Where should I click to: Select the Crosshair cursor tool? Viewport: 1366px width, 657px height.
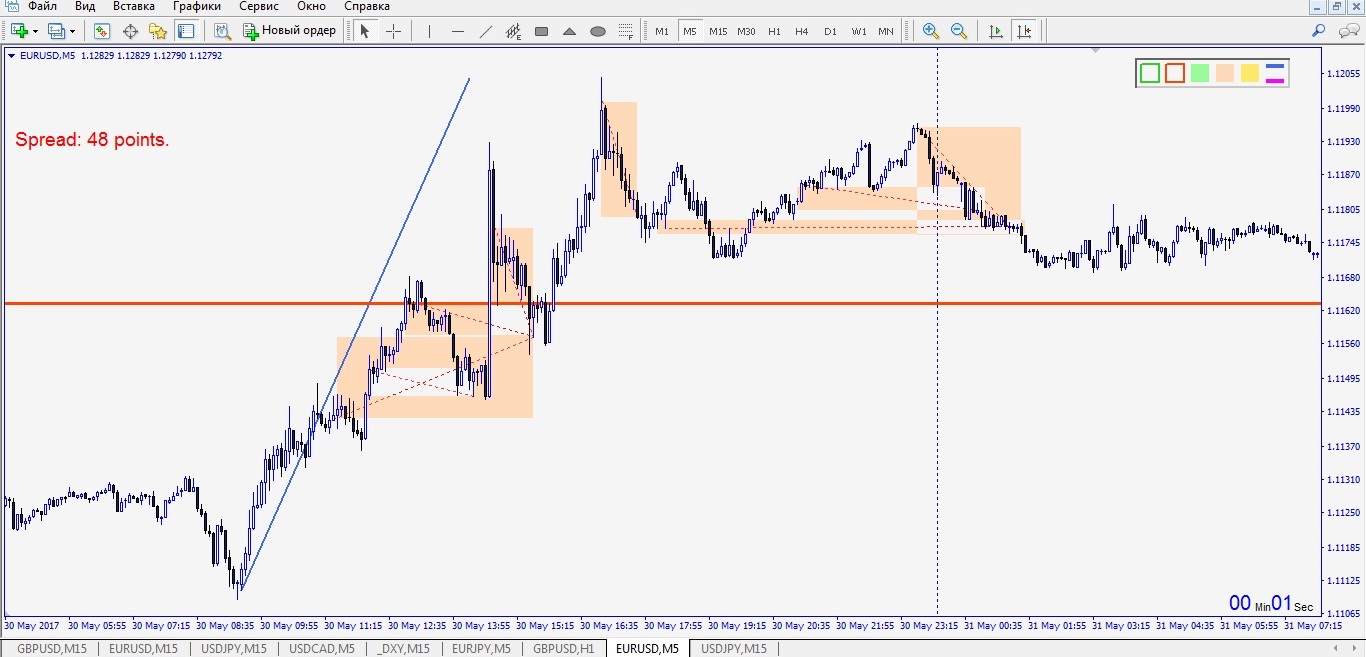[393, 31]
